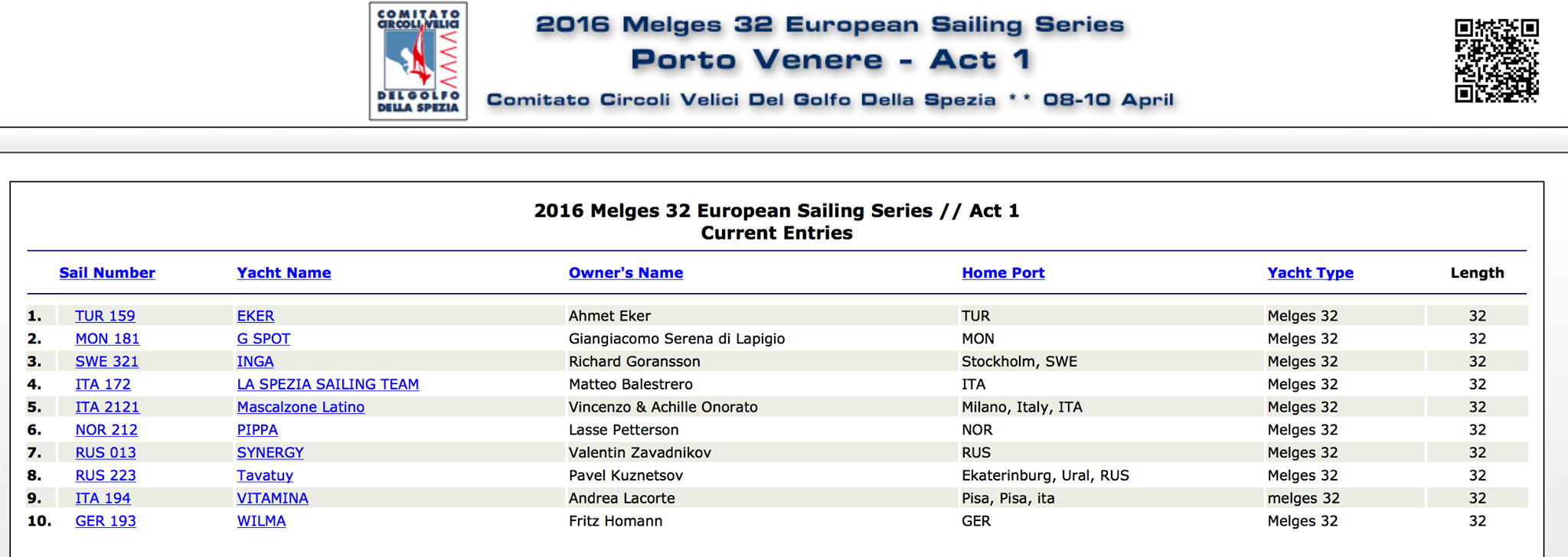Open sail number ITA 194

(x=103, y=499)
